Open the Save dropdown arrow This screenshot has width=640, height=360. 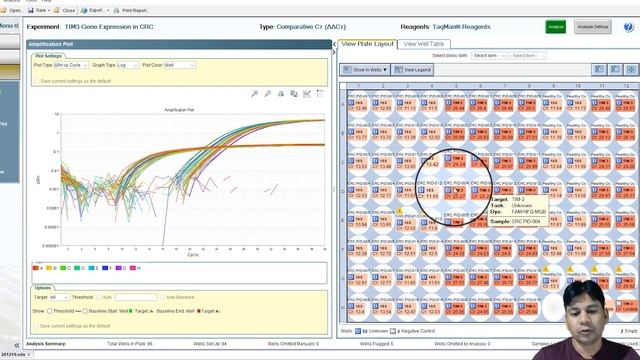(x=49, y=11)
